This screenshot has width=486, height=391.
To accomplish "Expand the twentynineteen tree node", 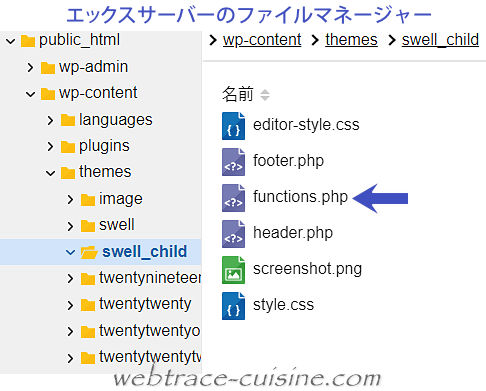I will pos(70,279).
